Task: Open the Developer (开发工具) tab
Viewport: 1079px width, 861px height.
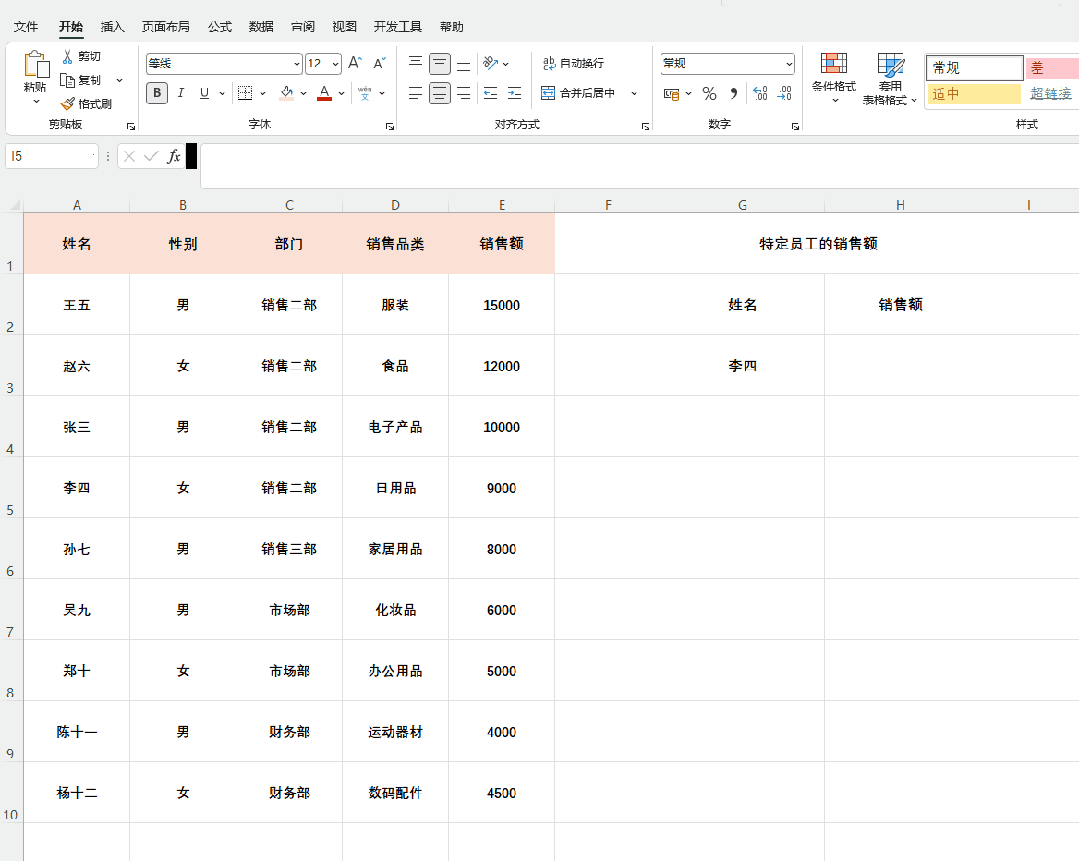Action: (398, 27)
